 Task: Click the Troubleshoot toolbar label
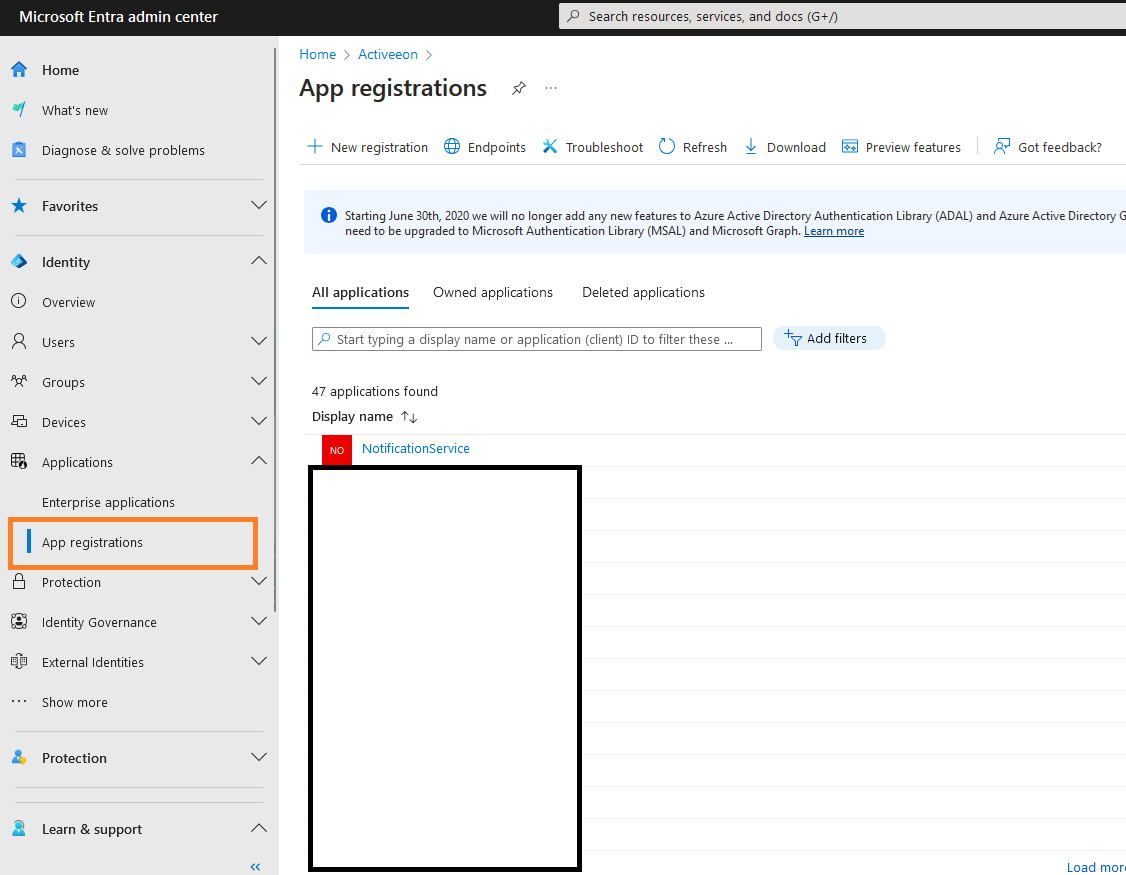pyautogui.click(x=604, y=147)
